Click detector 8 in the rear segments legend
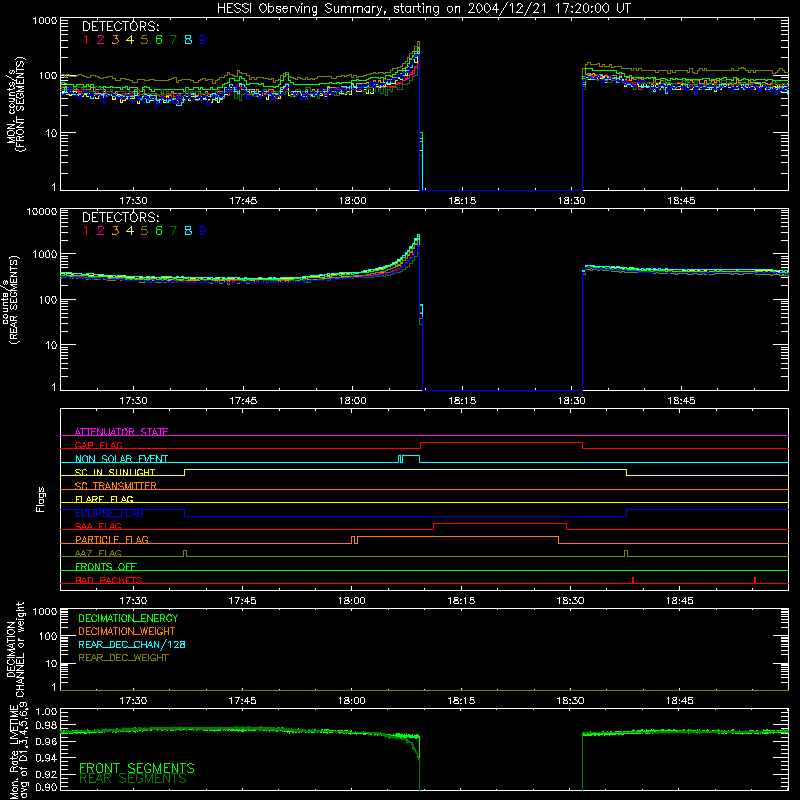Screen dimensions: 800x800 click(188, 231)
